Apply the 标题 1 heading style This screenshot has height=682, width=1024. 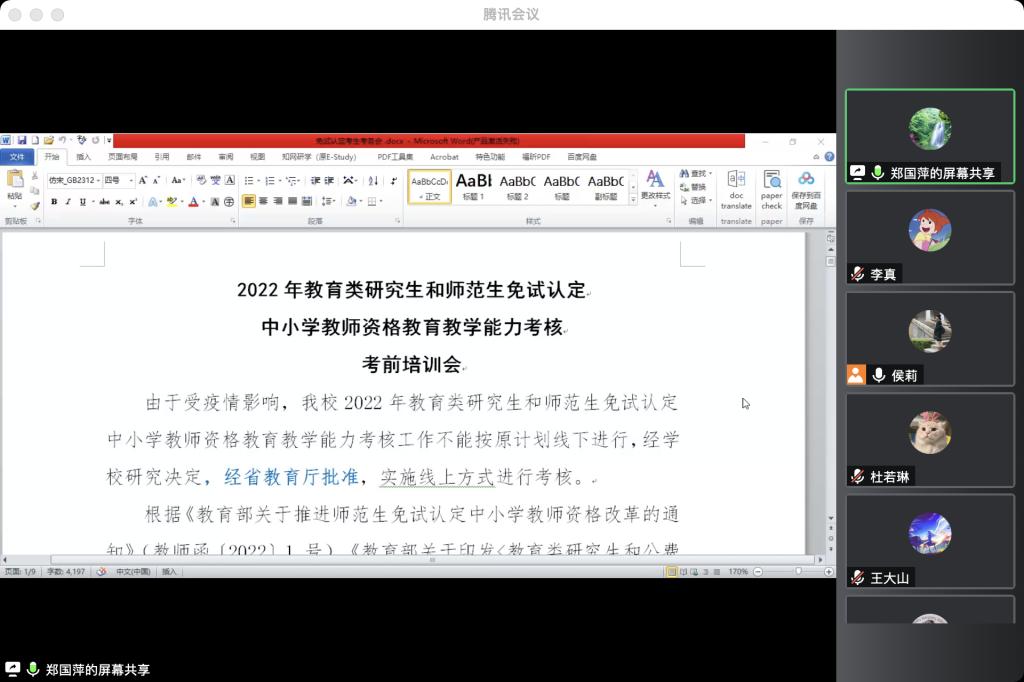(x=473, y=185)
